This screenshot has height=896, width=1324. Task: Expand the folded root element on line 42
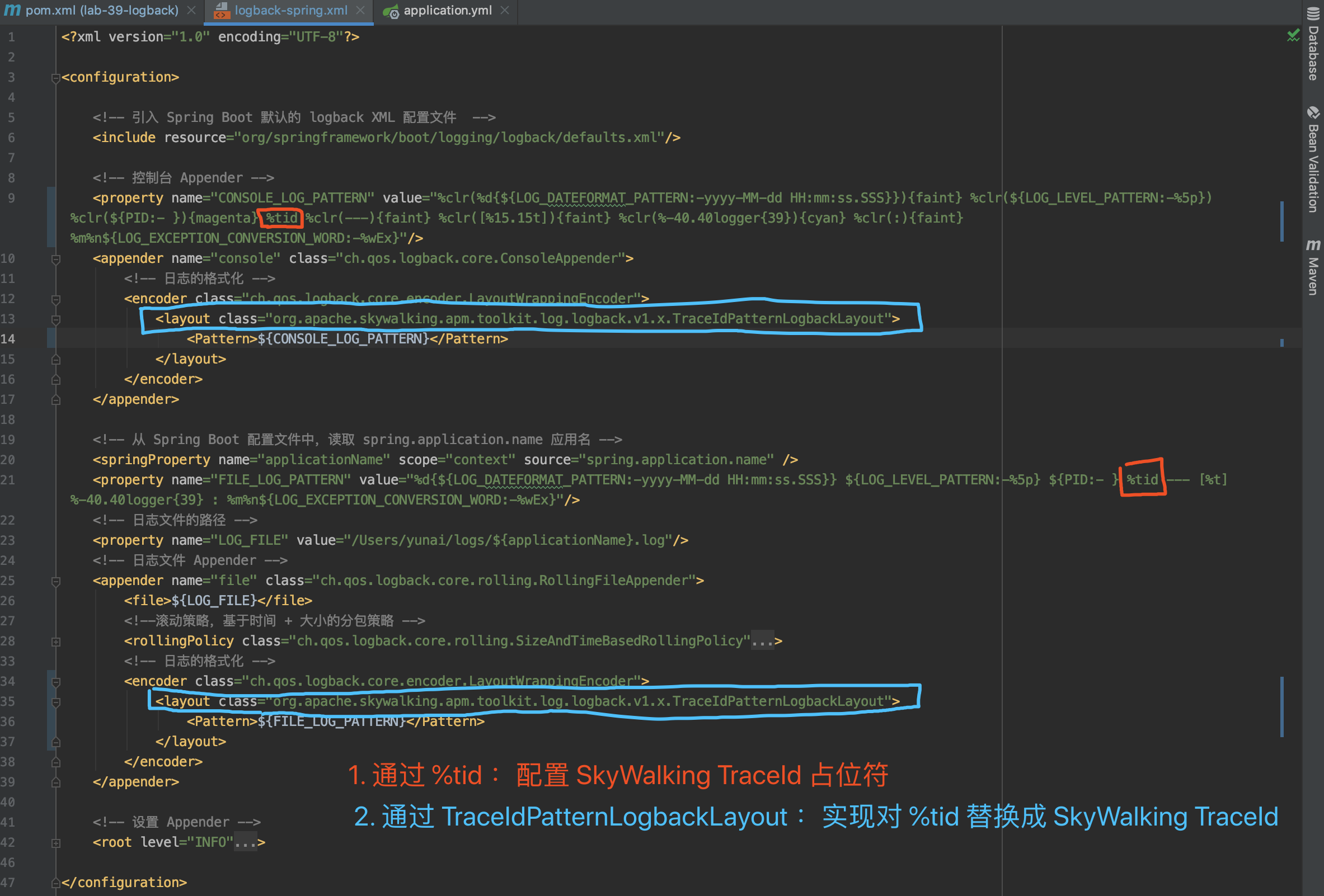(x=56, y=843)
